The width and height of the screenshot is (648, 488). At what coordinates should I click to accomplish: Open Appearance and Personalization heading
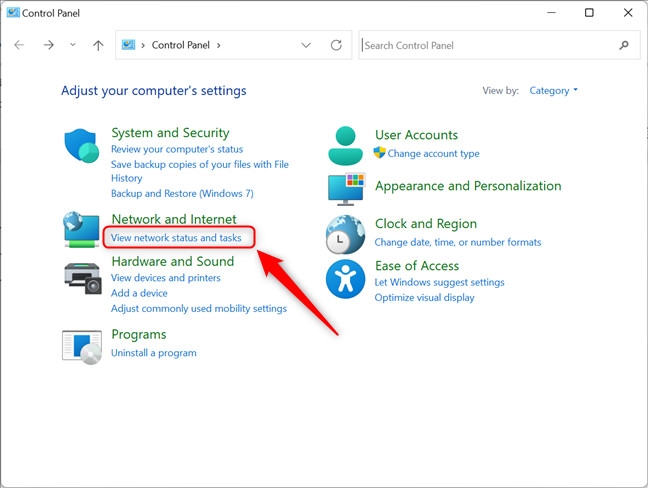click(468, 186)
